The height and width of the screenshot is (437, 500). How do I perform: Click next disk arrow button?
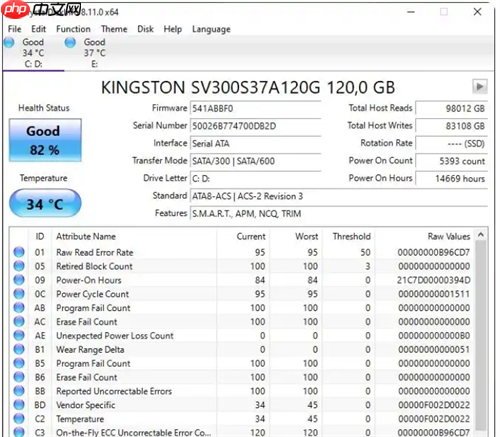480,87
